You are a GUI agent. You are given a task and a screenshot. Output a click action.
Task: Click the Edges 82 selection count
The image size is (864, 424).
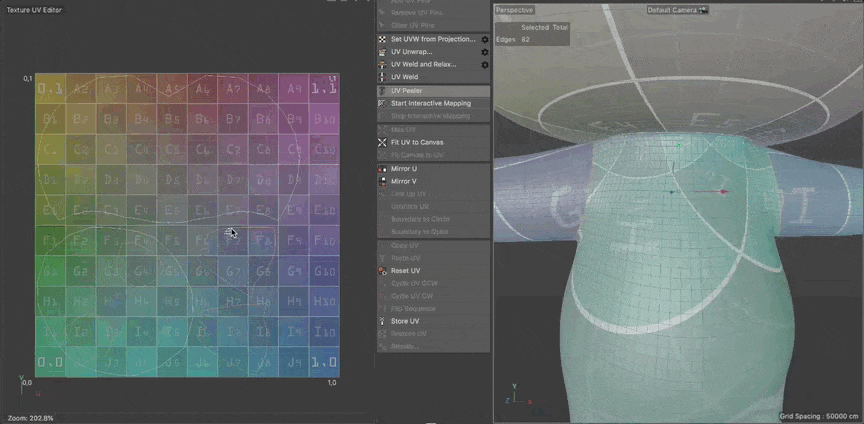click(x=513, y=40)
